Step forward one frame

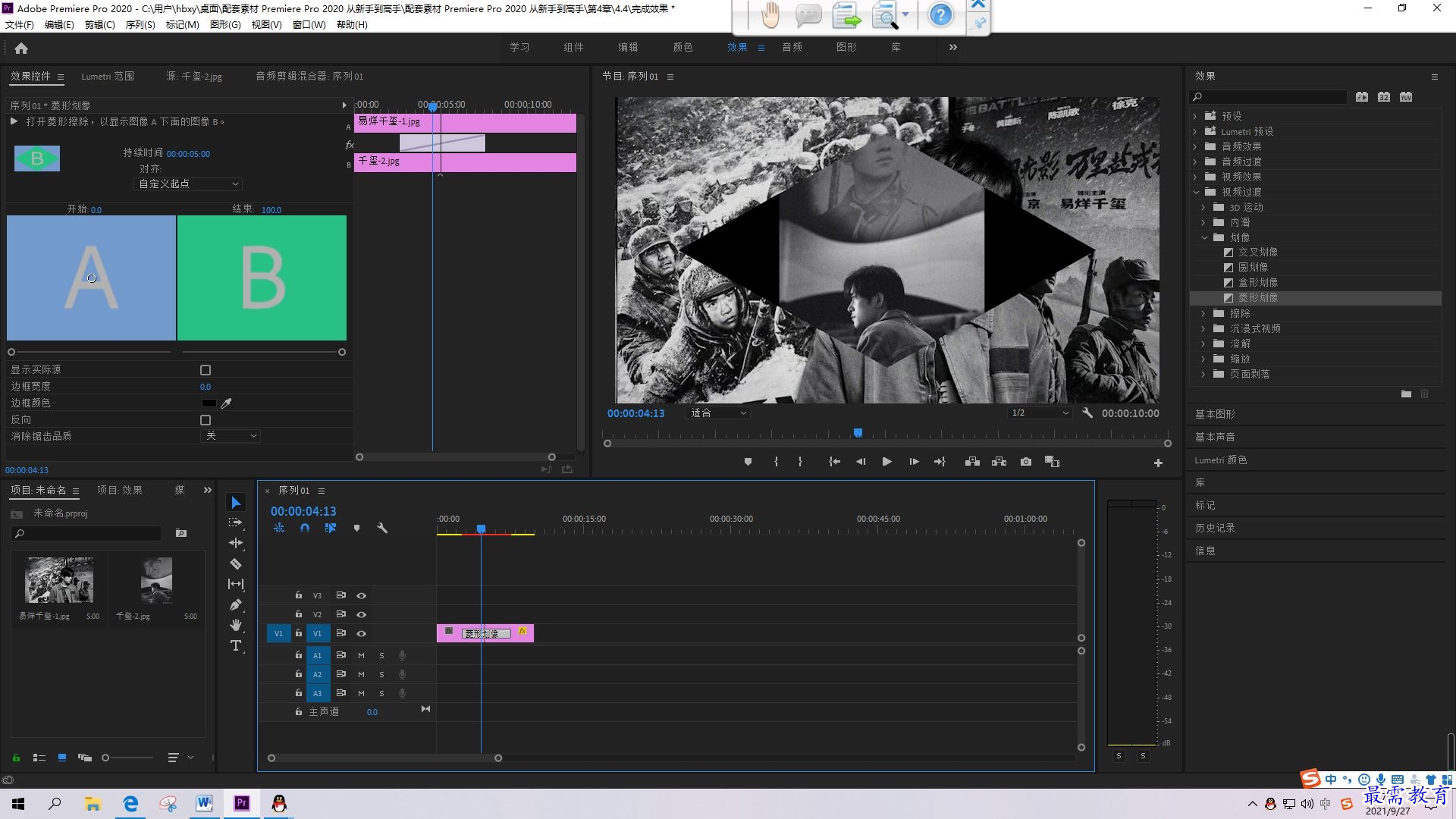pos(914,462)
